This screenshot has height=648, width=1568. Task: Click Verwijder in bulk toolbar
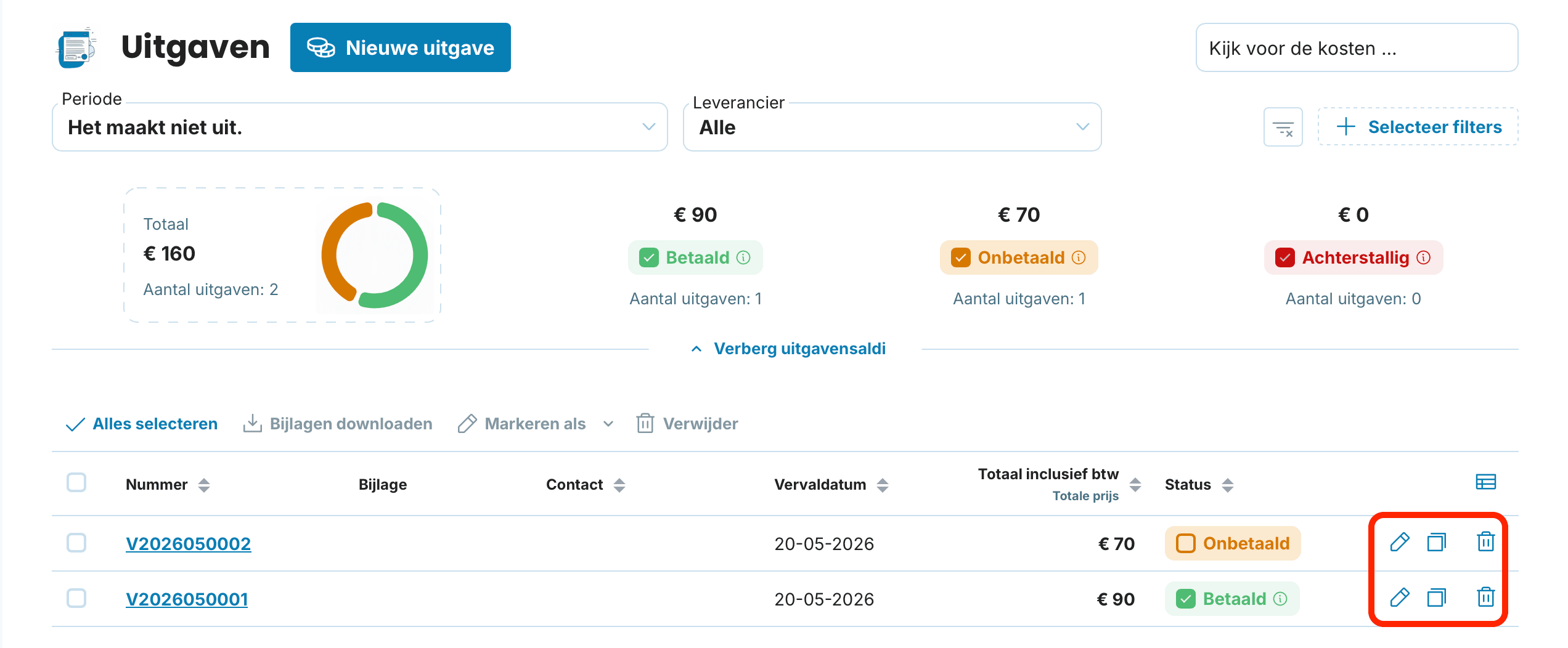pos(687,424)
